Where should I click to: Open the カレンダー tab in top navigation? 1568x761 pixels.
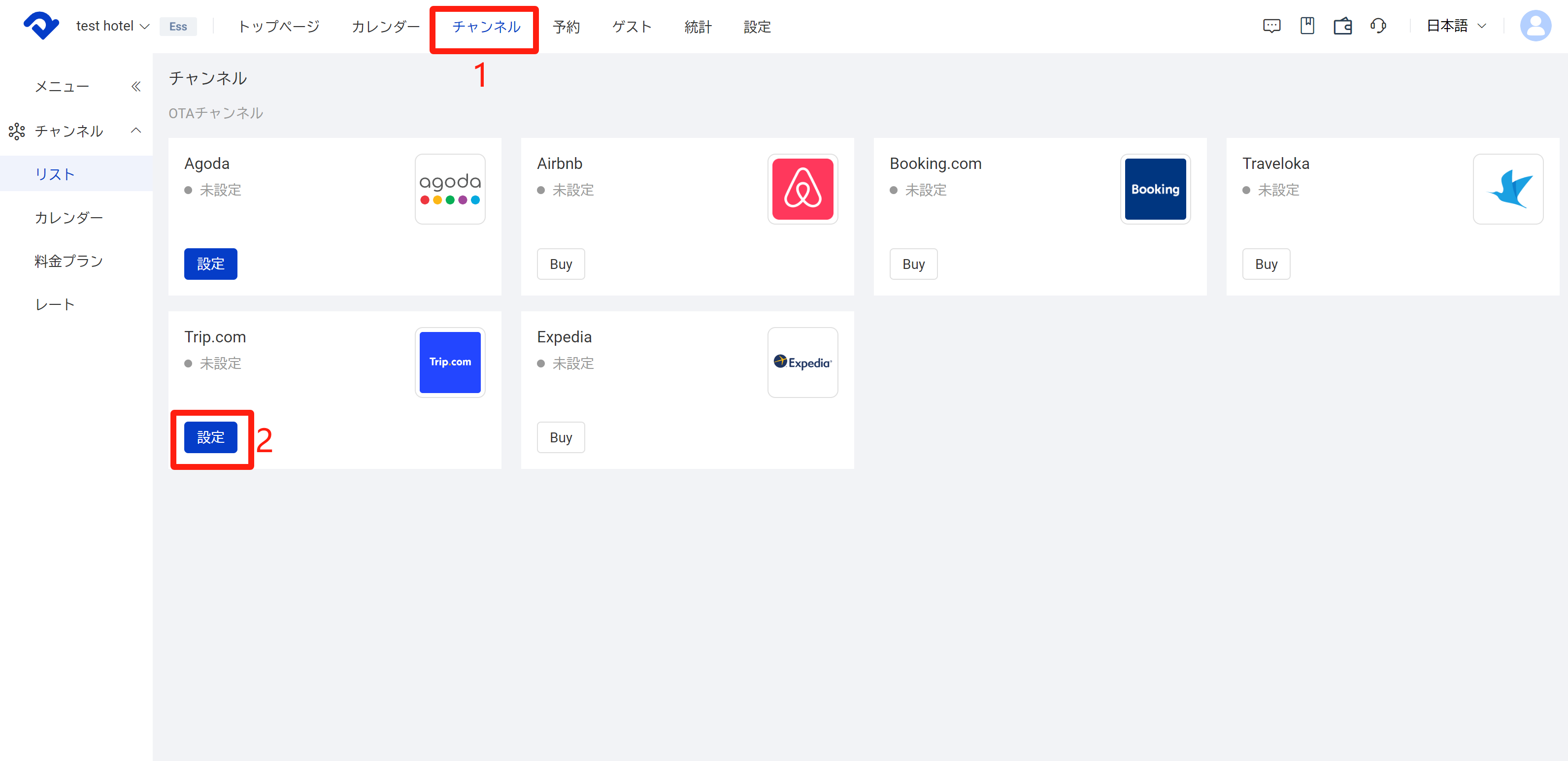point(385,26)
